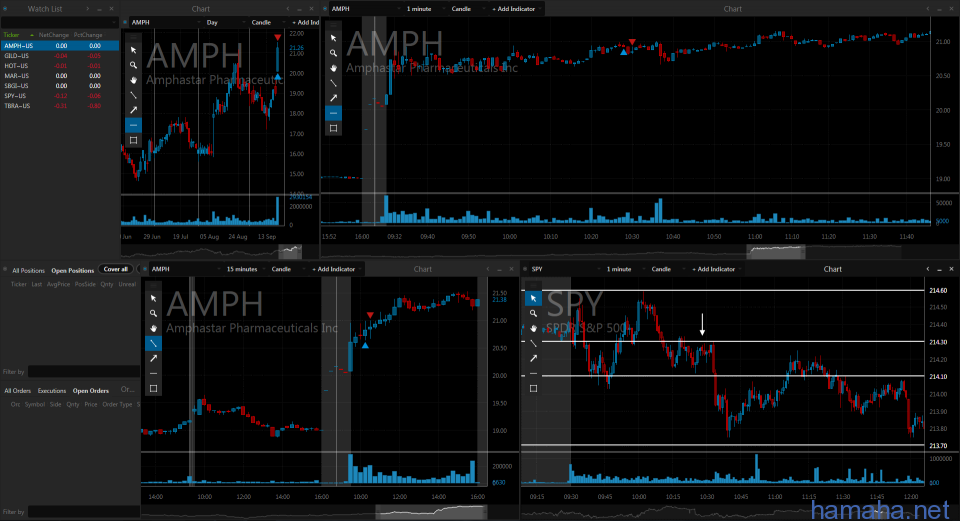Viewport: 960px width, 521px height.
Task: Select horizontal line tool in SPY chart
Action: click(533, 373)
